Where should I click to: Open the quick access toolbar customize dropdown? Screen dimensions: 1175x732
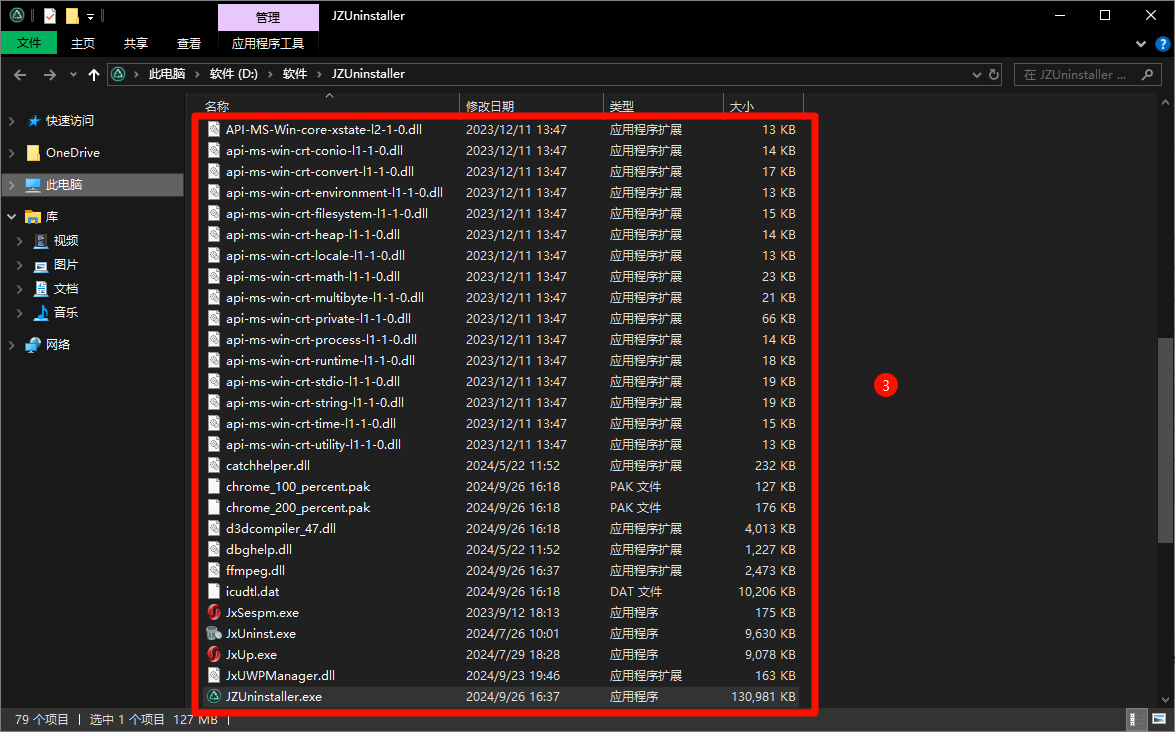pyautogui.click(x=90, y=16)
